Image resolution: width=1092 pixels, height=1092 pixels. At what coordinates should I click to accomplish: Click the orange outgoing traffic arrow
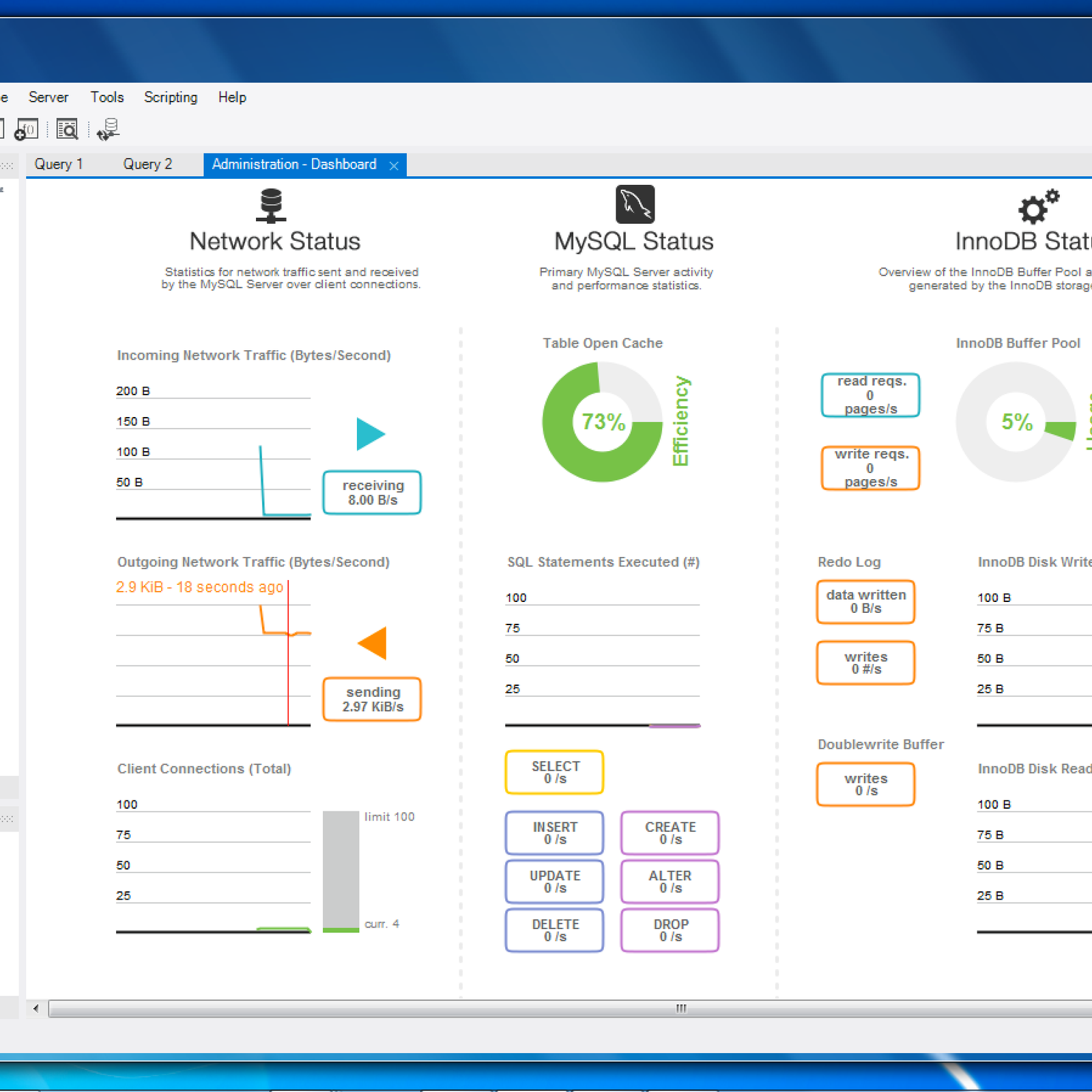point(372,643)
